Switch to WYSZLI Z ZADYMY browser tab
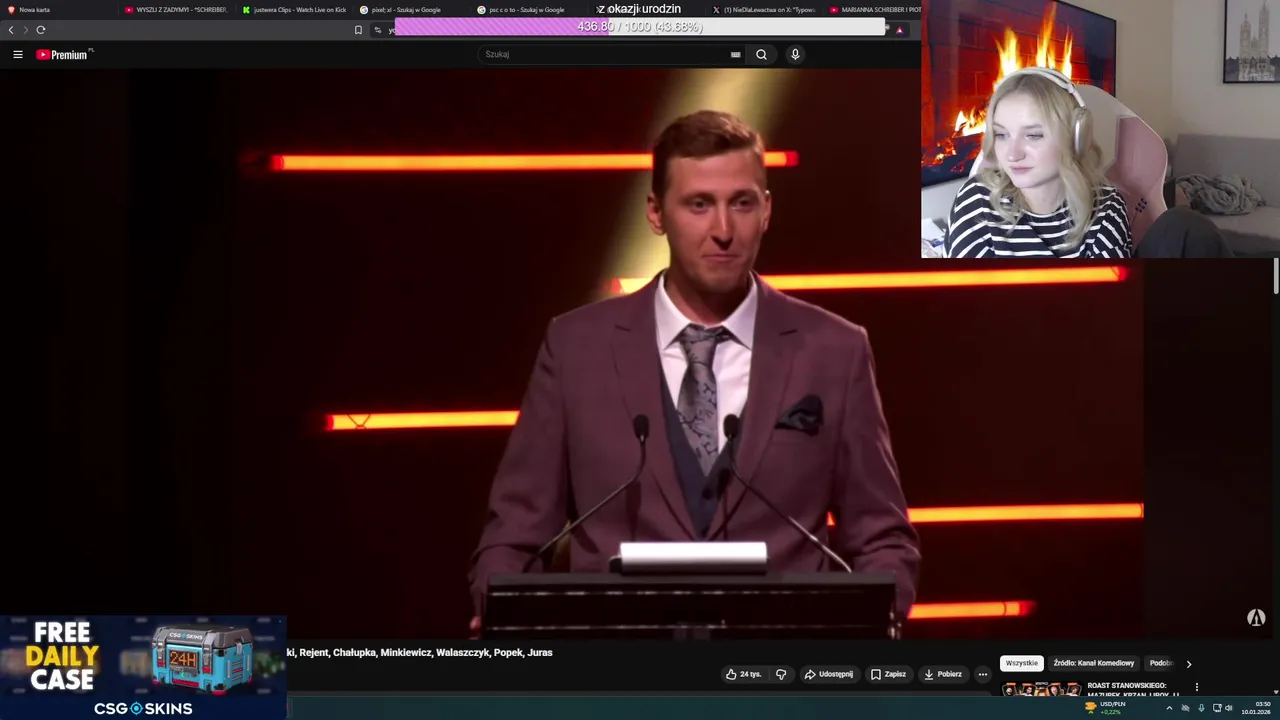This screenshot has width=1280, height=720. click(175, 10)
